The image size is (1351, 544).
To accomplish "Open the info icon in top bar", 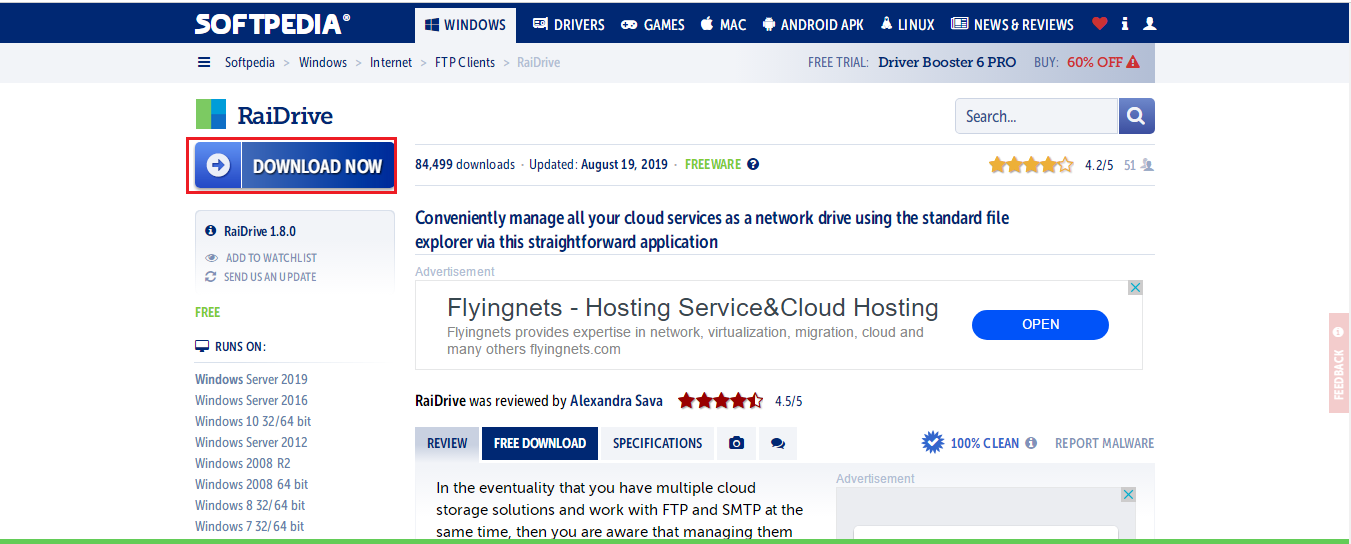I will (x=1125, y=24).
